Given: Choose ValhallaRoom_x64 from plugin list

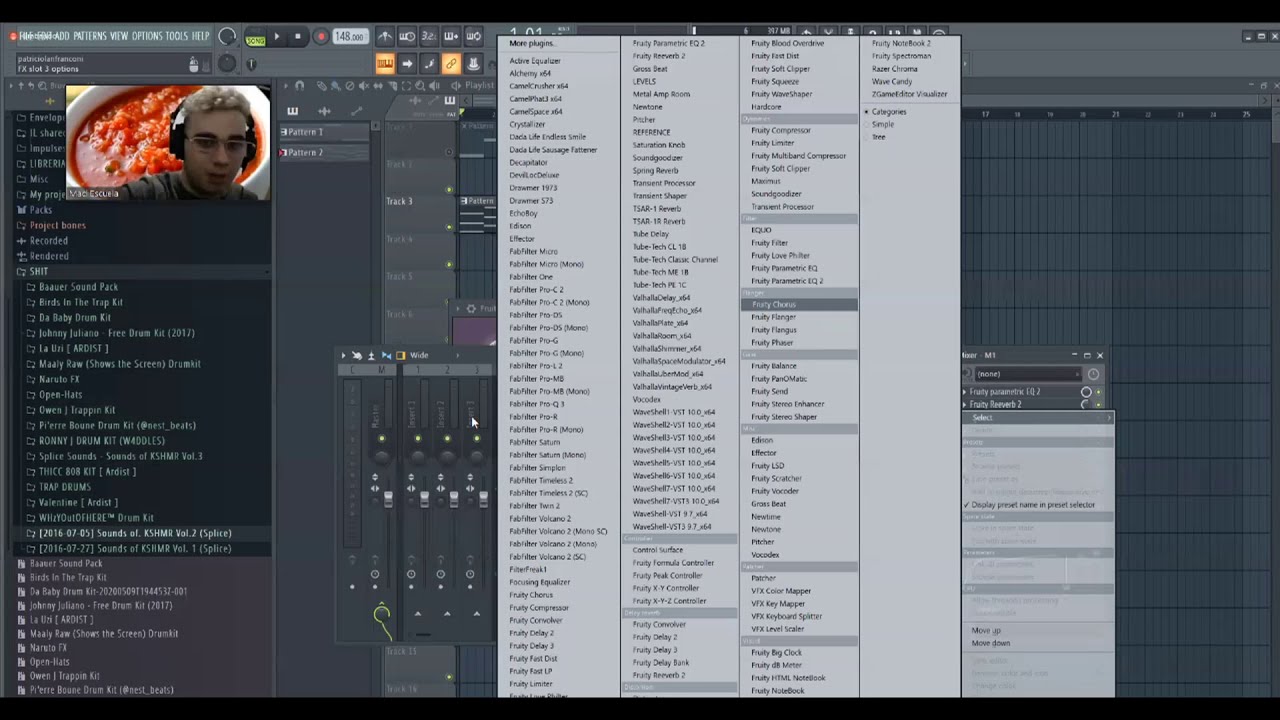Looking at the screenshot, I should coord(662,336).
